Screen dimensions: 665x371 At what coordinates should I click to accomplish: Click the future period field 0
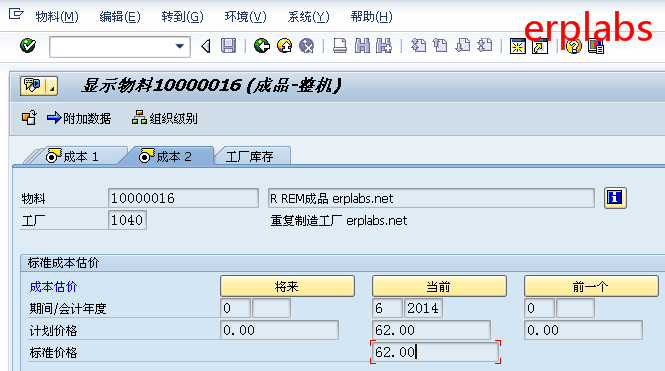[235, 308]
